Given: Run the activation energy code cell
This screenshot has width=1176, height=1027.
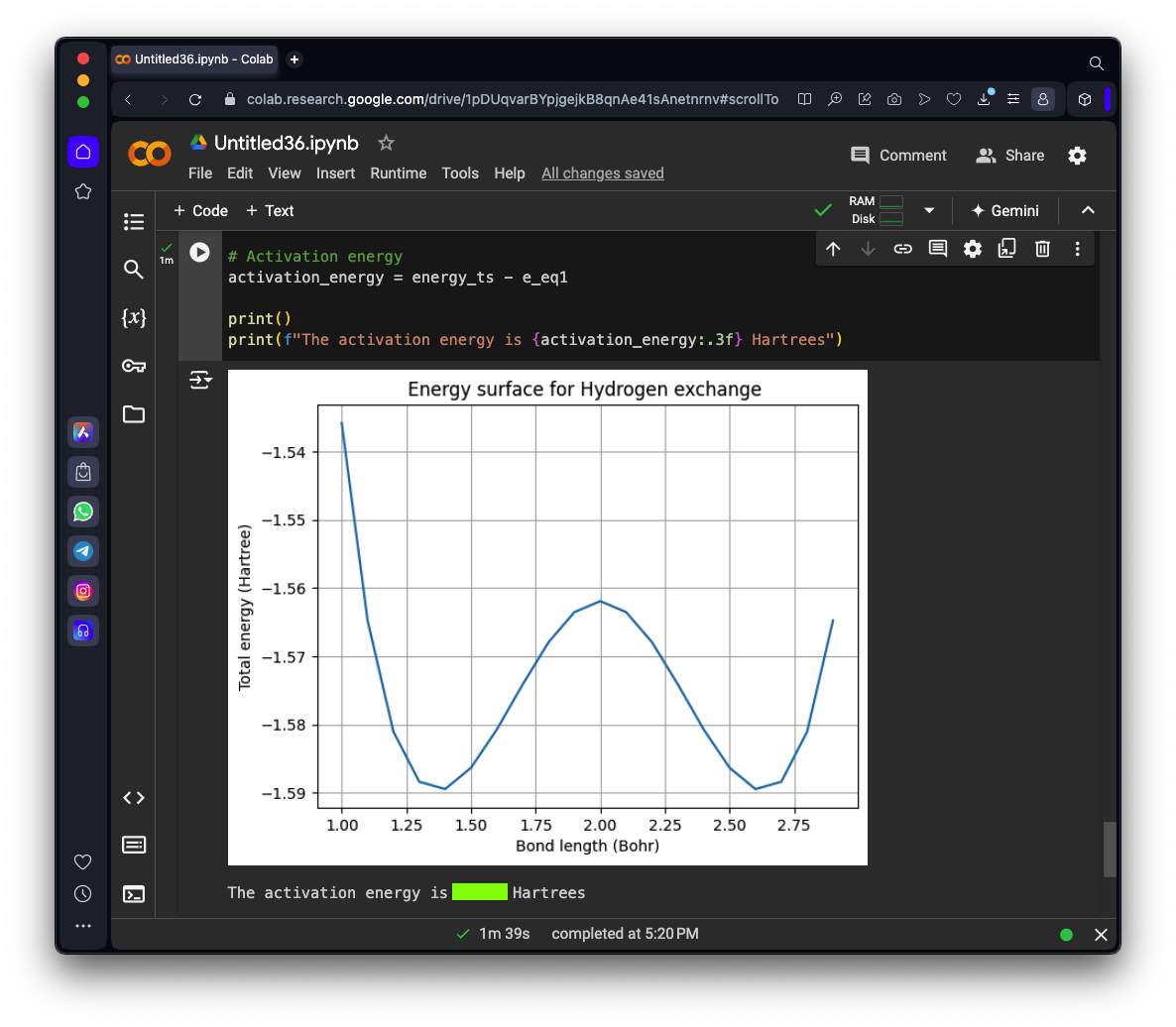Looking at the screenshot, I should (x=199, y=253).
